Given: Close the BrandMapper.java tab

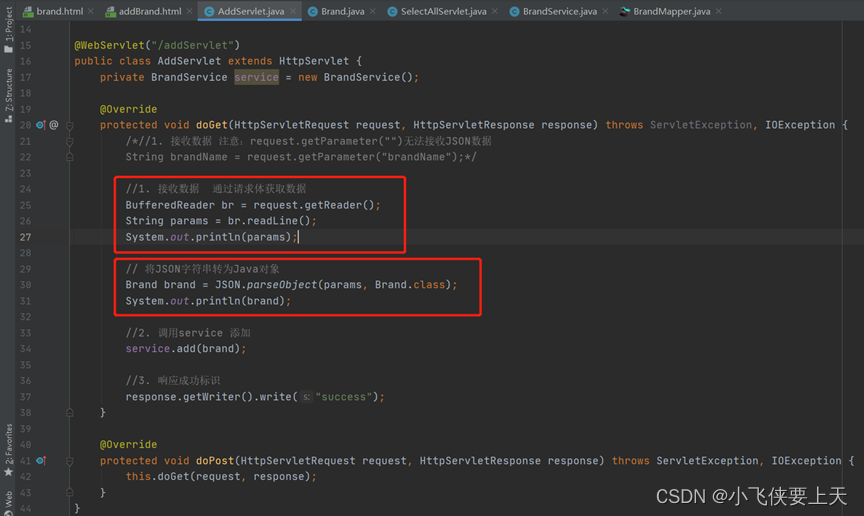Looking at the screenshot, I should (x=719, y=11).
